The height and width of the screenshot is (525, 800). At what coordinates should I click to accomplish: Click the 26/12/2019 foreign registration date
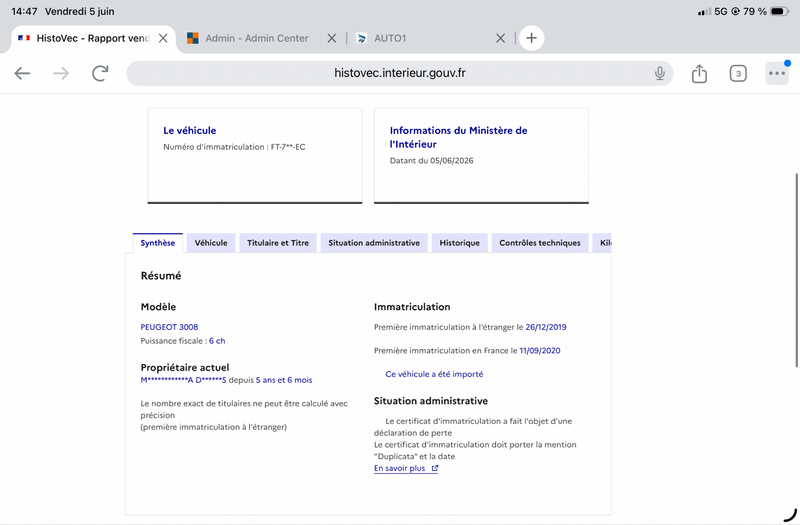pyautogui.click(x=546, y=327)
